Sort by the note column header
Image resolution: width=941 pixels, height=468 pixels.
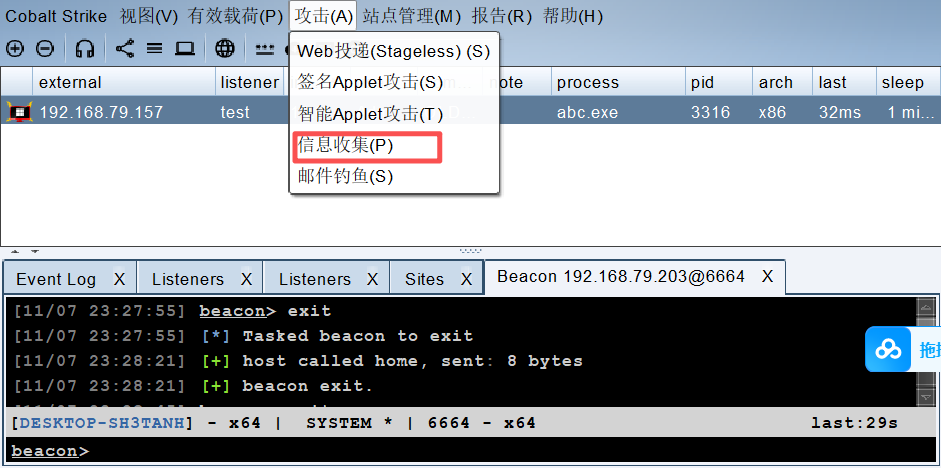pyautogui.click(x=517, y=82)
